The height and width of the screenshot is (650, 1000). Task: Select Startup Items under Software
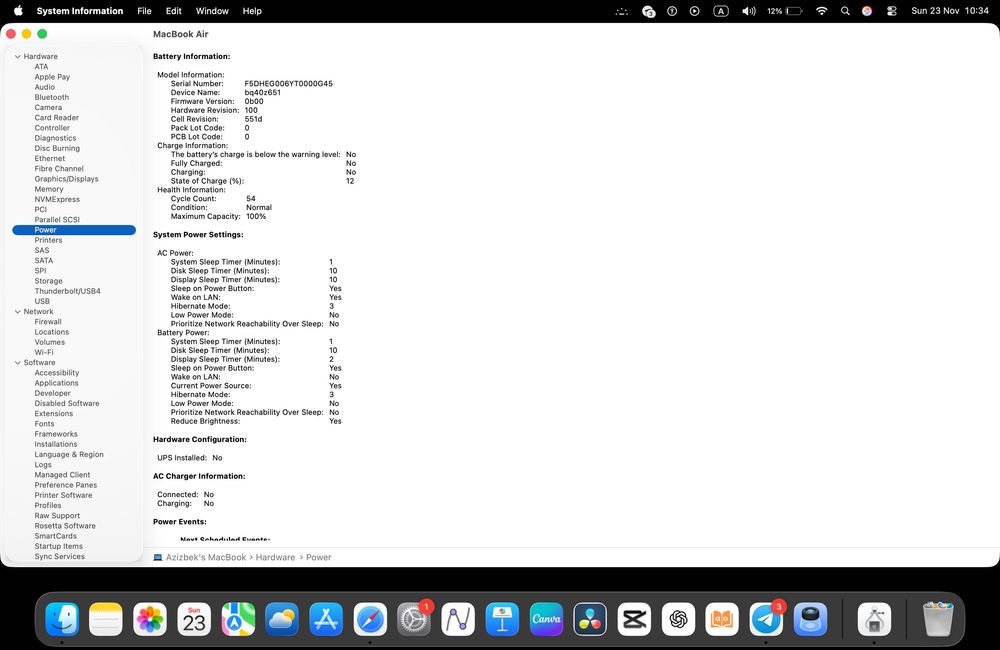[x=59, y=547]
